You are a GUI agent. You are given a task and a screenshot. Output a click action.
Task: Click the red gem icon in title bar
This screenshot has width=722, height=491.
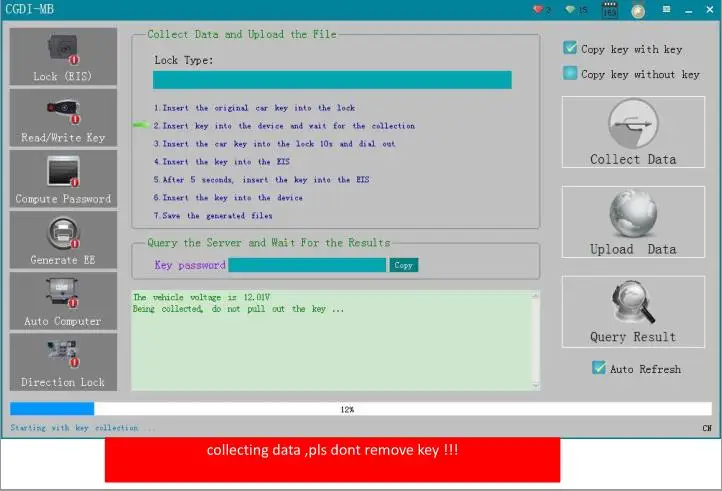(538, 9)
